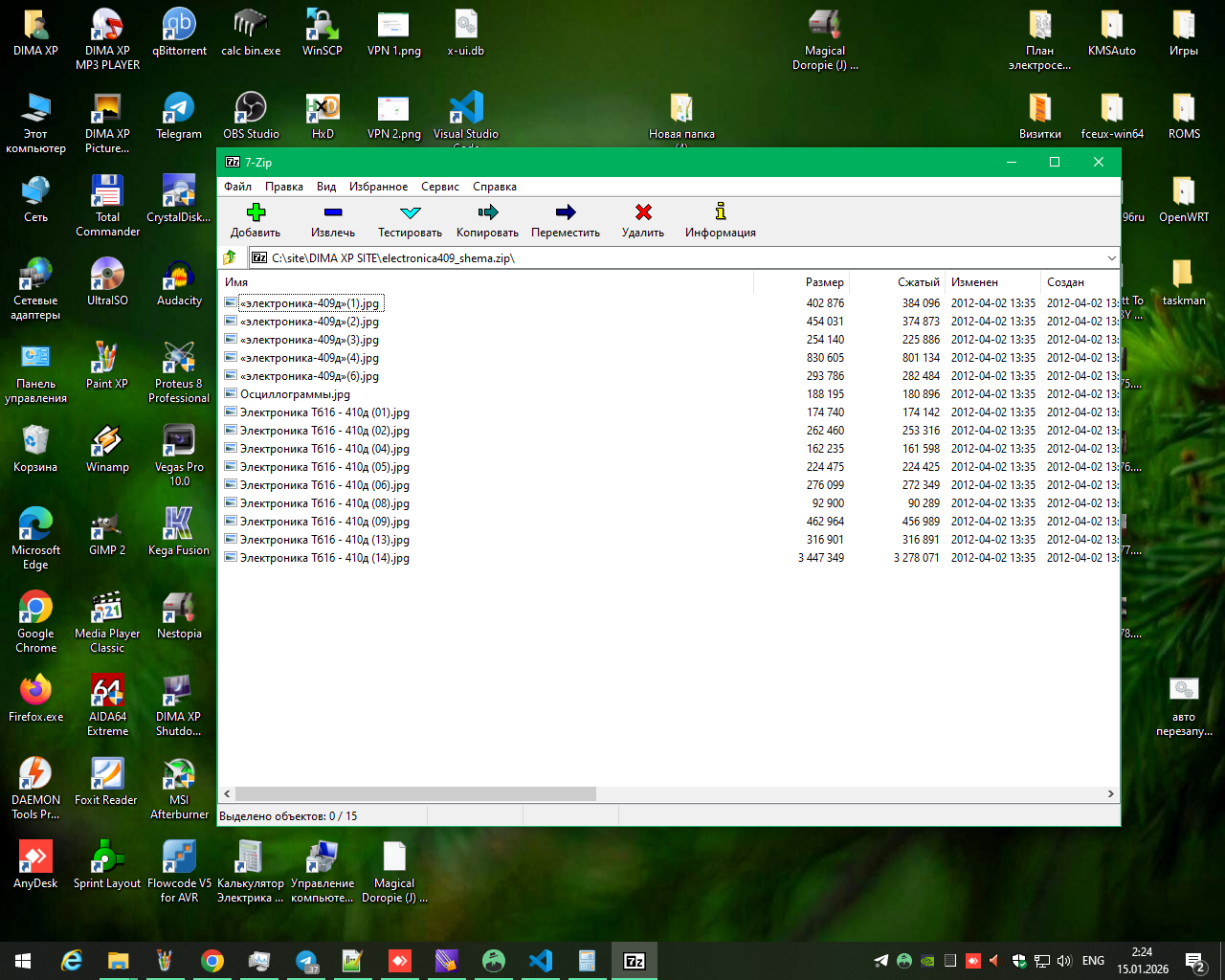Go up one folder level icon

[230, 257]
